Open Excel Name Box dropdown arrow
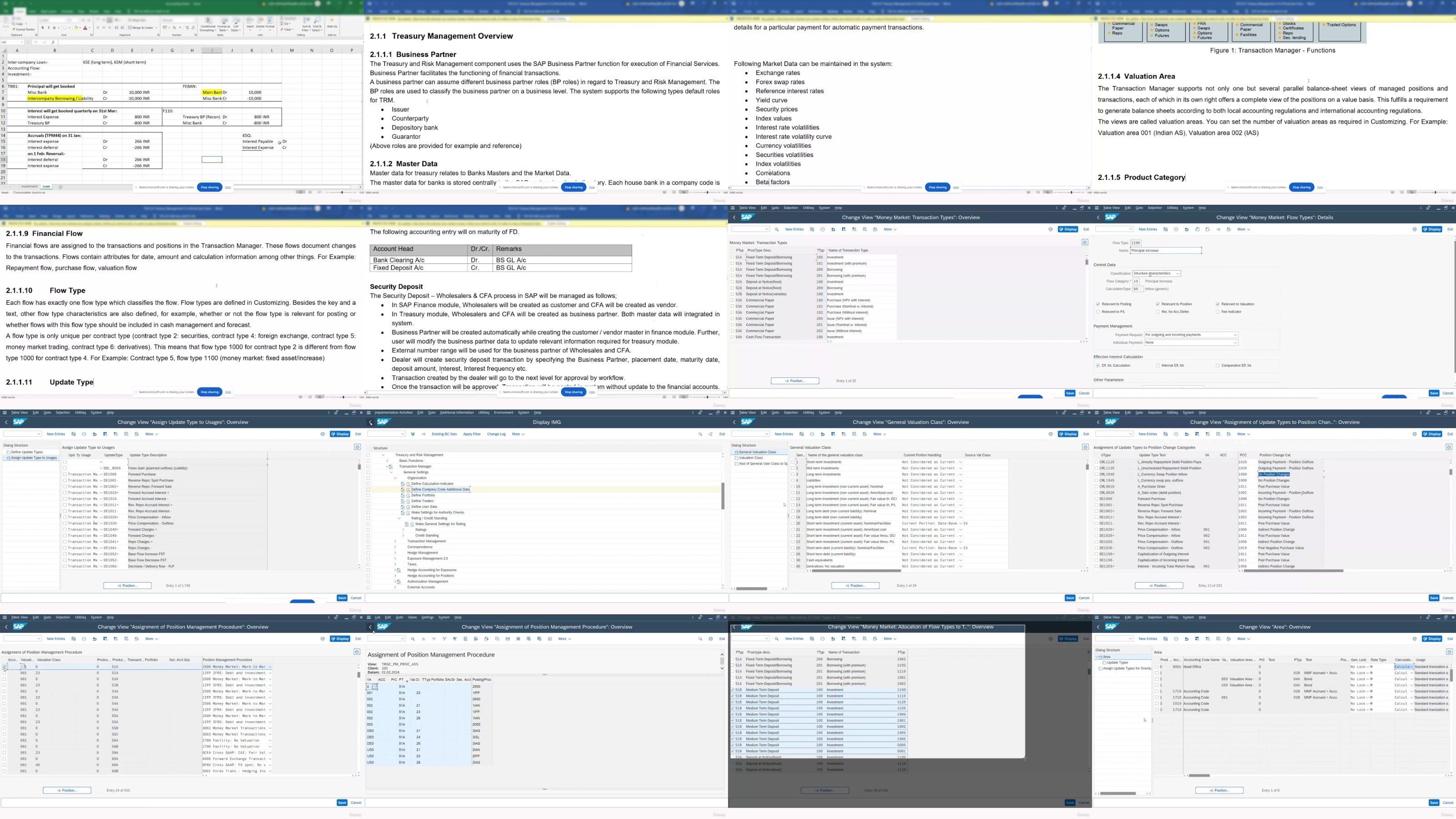This screenshot has width=1456, height=819. coord(22,42)
